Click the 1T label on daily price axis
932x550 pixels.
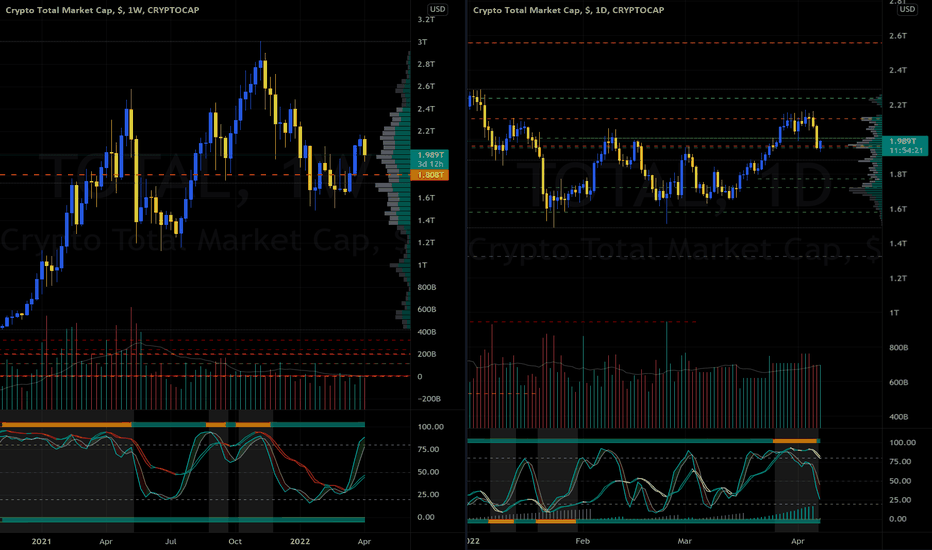click(x=894, y=313)
